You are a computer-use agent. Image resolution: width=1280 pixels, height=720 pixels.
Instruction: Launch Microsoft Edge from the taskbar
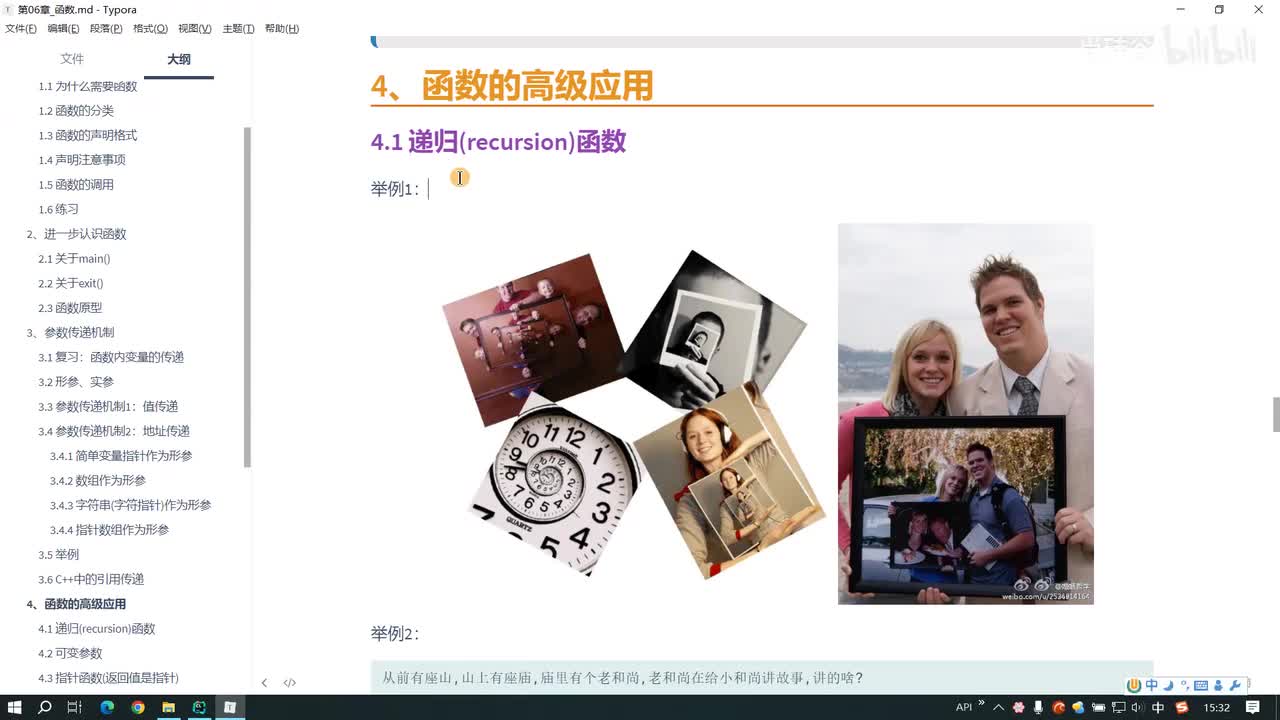[106, 707]
